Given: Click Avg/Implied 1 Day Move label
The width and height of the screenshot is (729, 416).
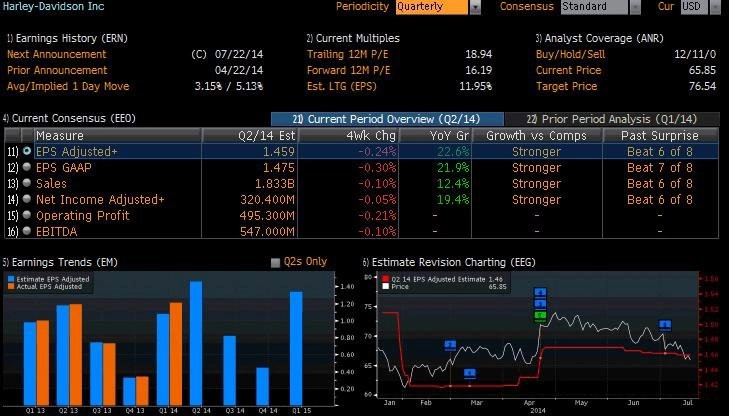Looking at the screenshot, I should 68,86.
